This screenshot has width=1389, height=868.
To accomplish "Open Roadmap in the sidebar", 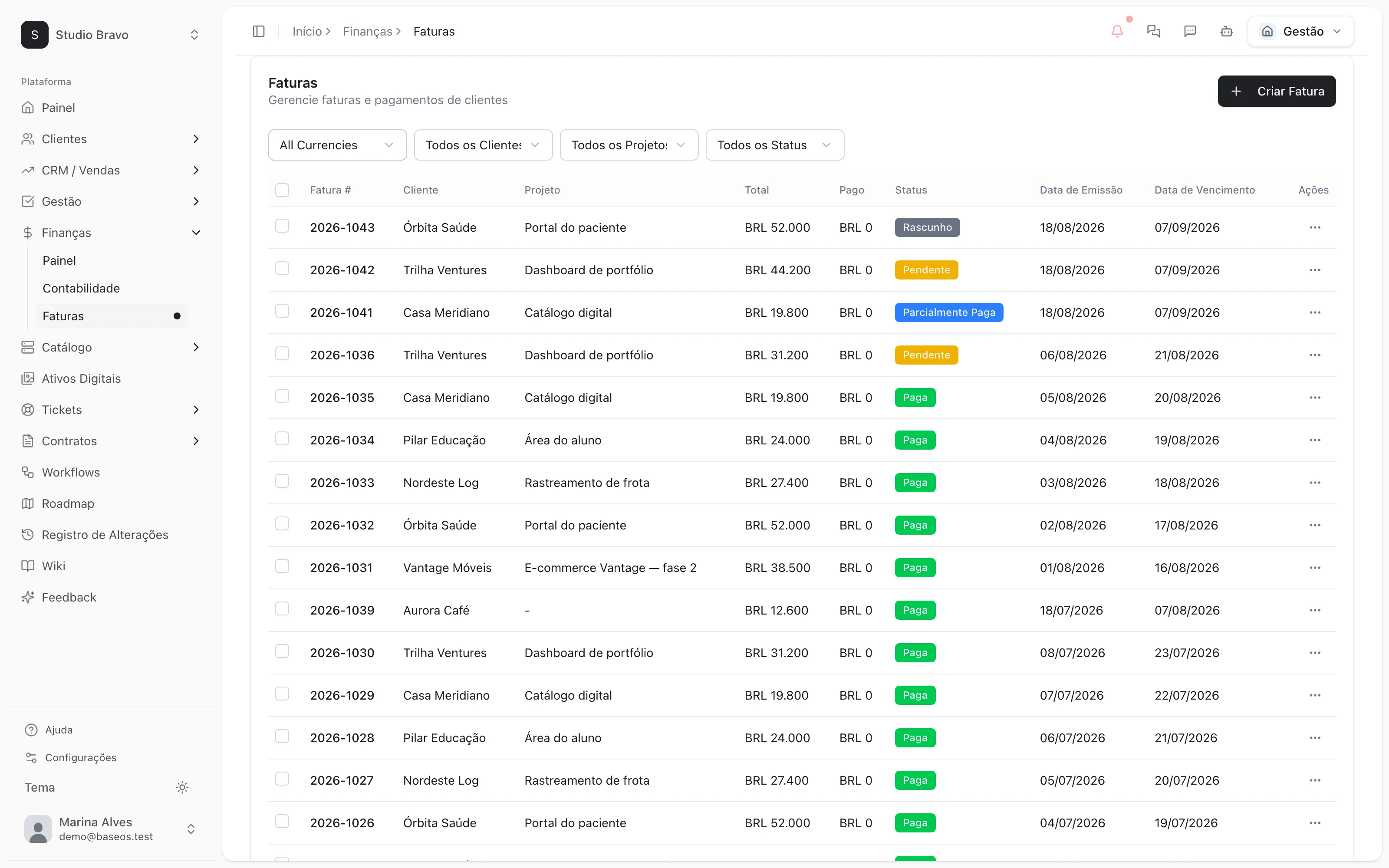I will pyautogui.click(x=111, y=503).
